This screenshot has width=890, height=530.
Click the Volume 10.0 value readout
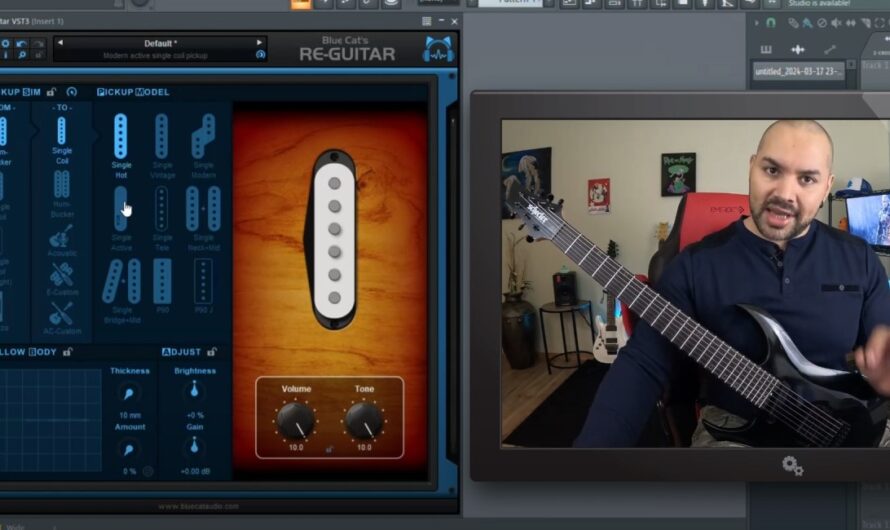coord(296,448)
